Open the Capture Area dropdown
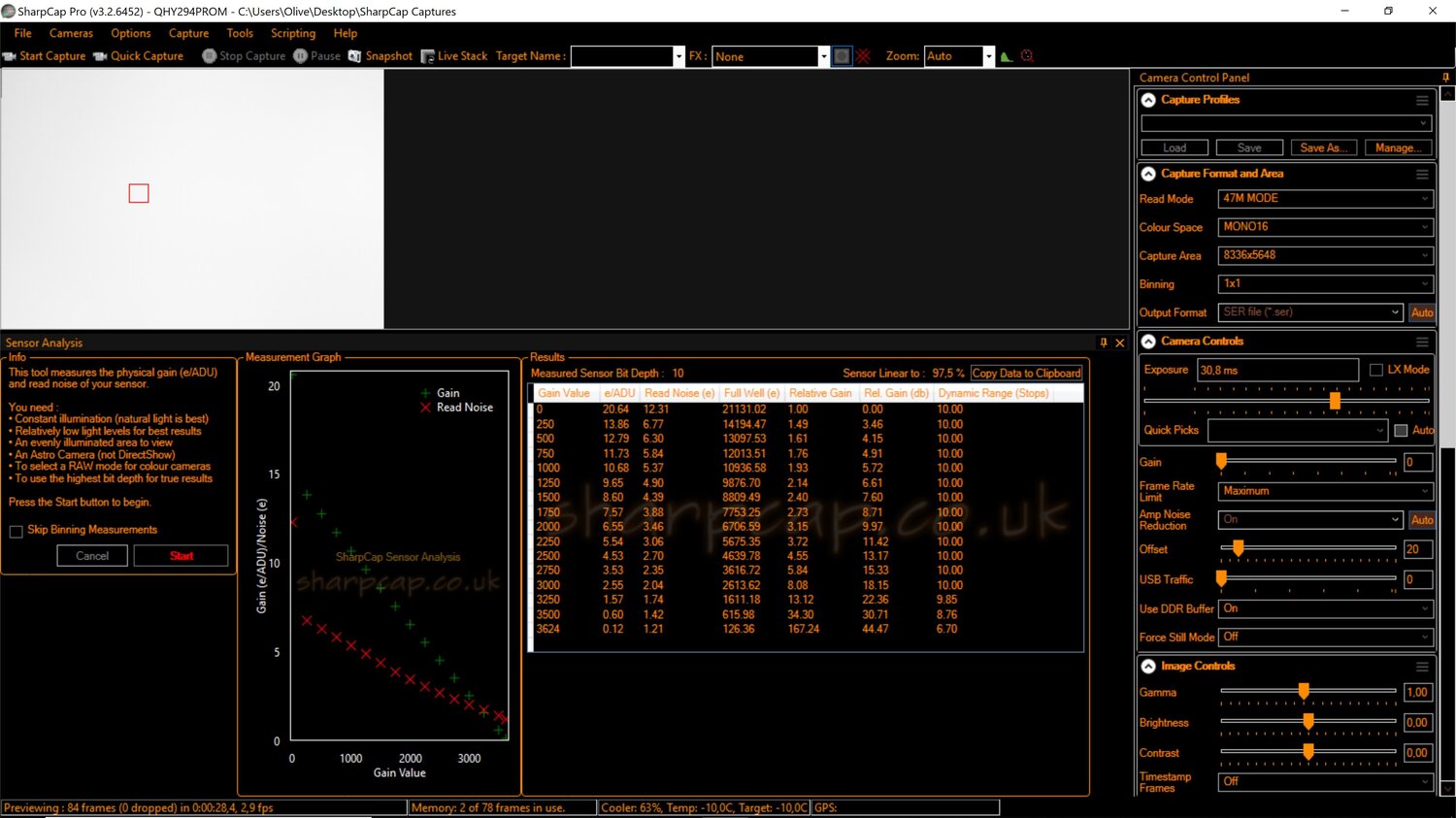Image resolution: width=1456 pixels, height=818 pixels. pyautogui.click(x=1325, y=255)
